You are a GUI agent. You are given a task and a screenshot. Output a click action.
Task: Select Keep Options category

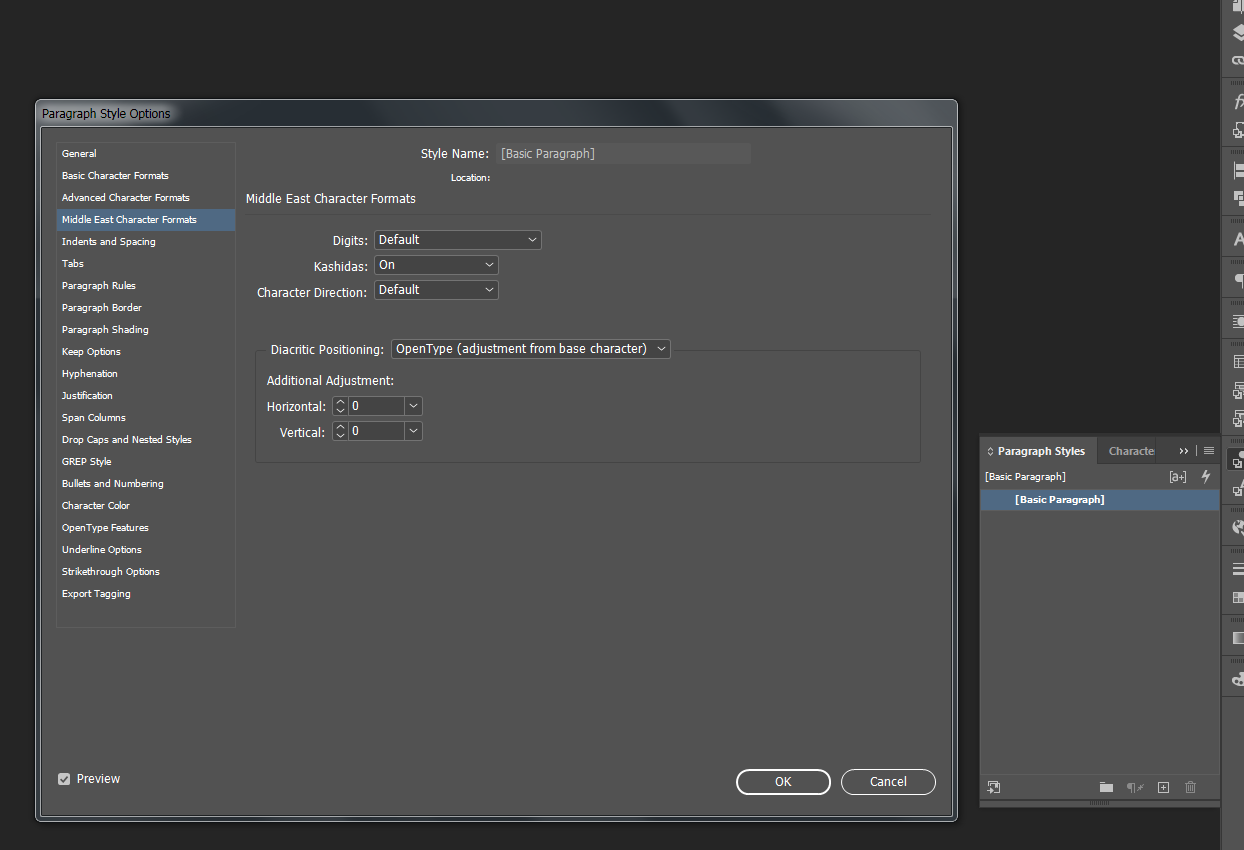[146, 352]
